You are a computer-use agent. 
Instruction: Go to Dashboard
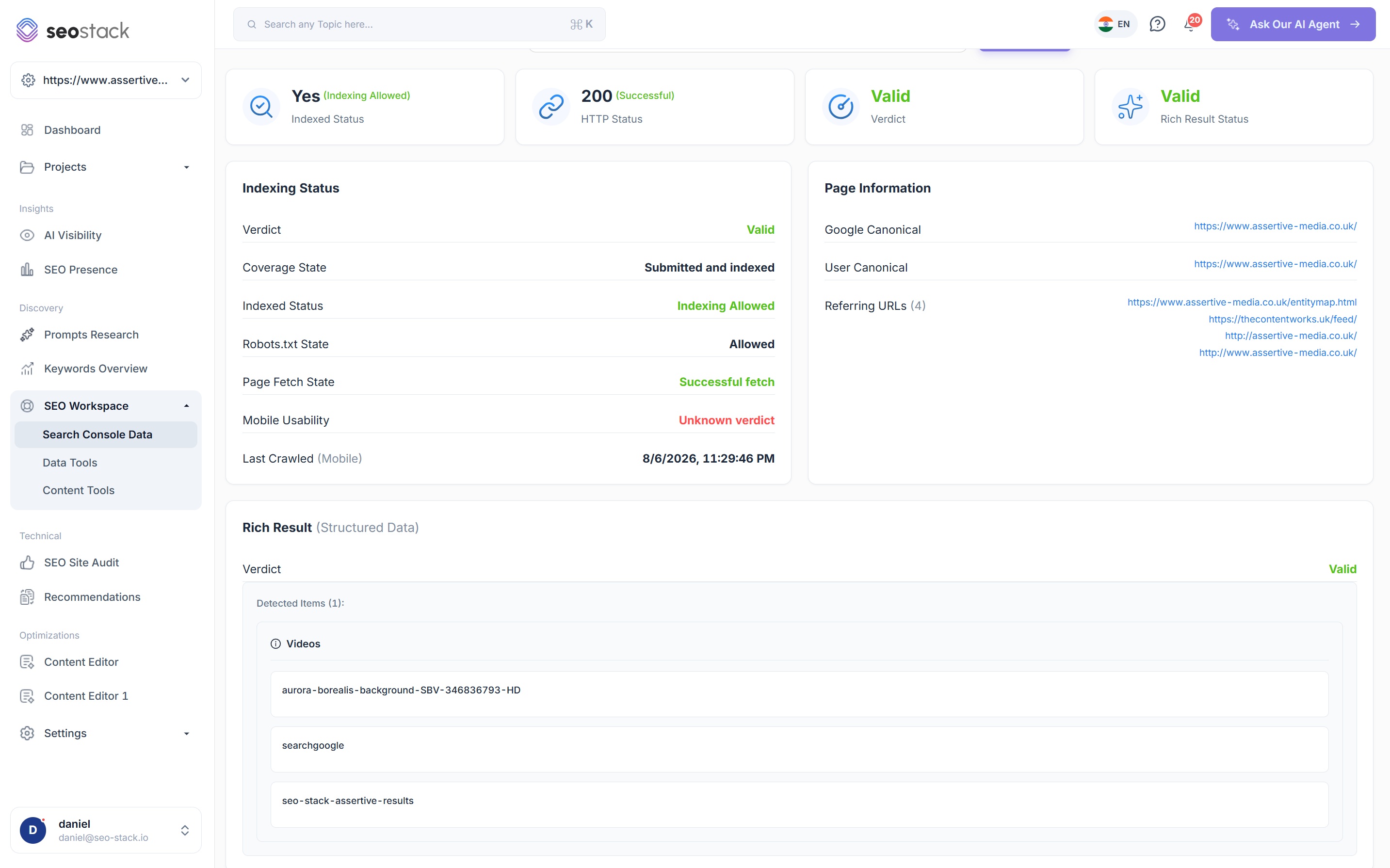(x=72, y=130)
